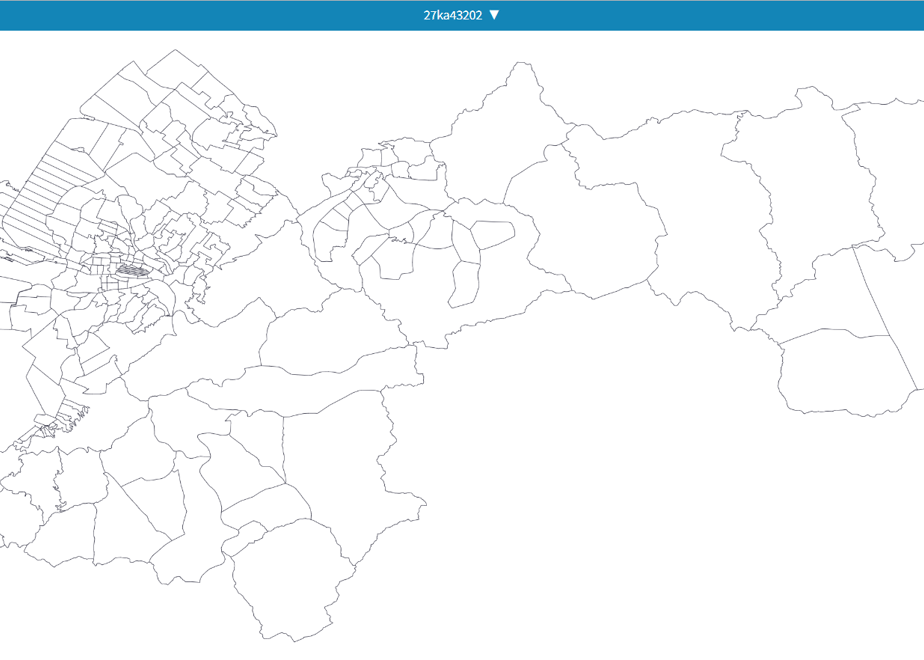Click the 27ka43202 dataset title
Image resolution: width=924 pixels, height=660 pixels.
point(453,15)
